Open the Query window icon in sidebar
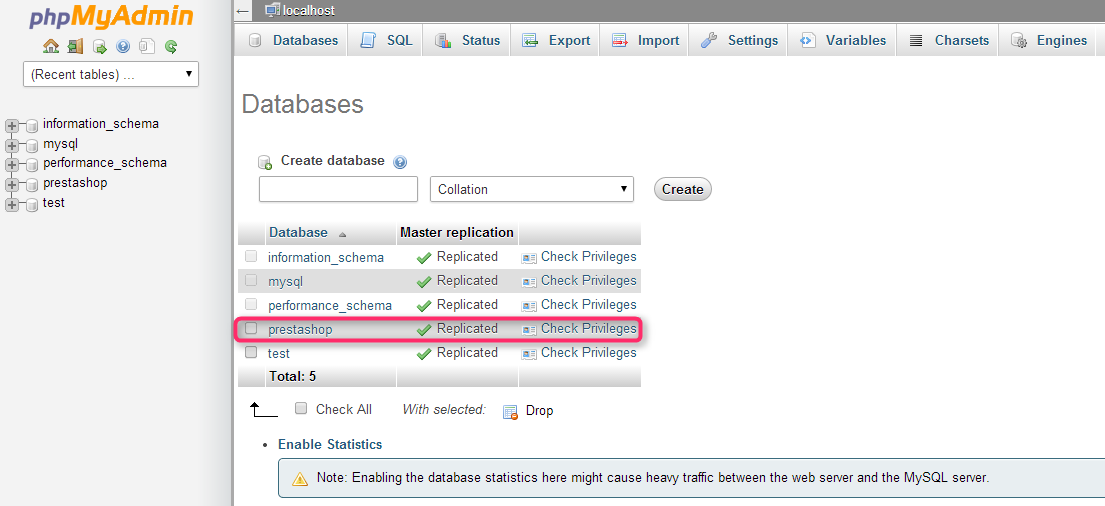This screenshot has height=506, width=1105. click(99, 47)
